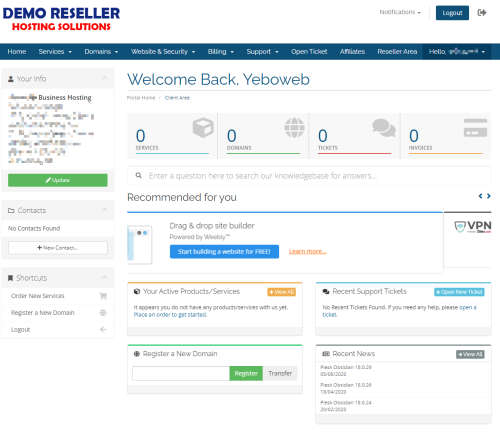Image resolution: width=500 pixels, height=440 pixels.
Task: Open the second Recent News entry
Action: click(x=346, y=385)
